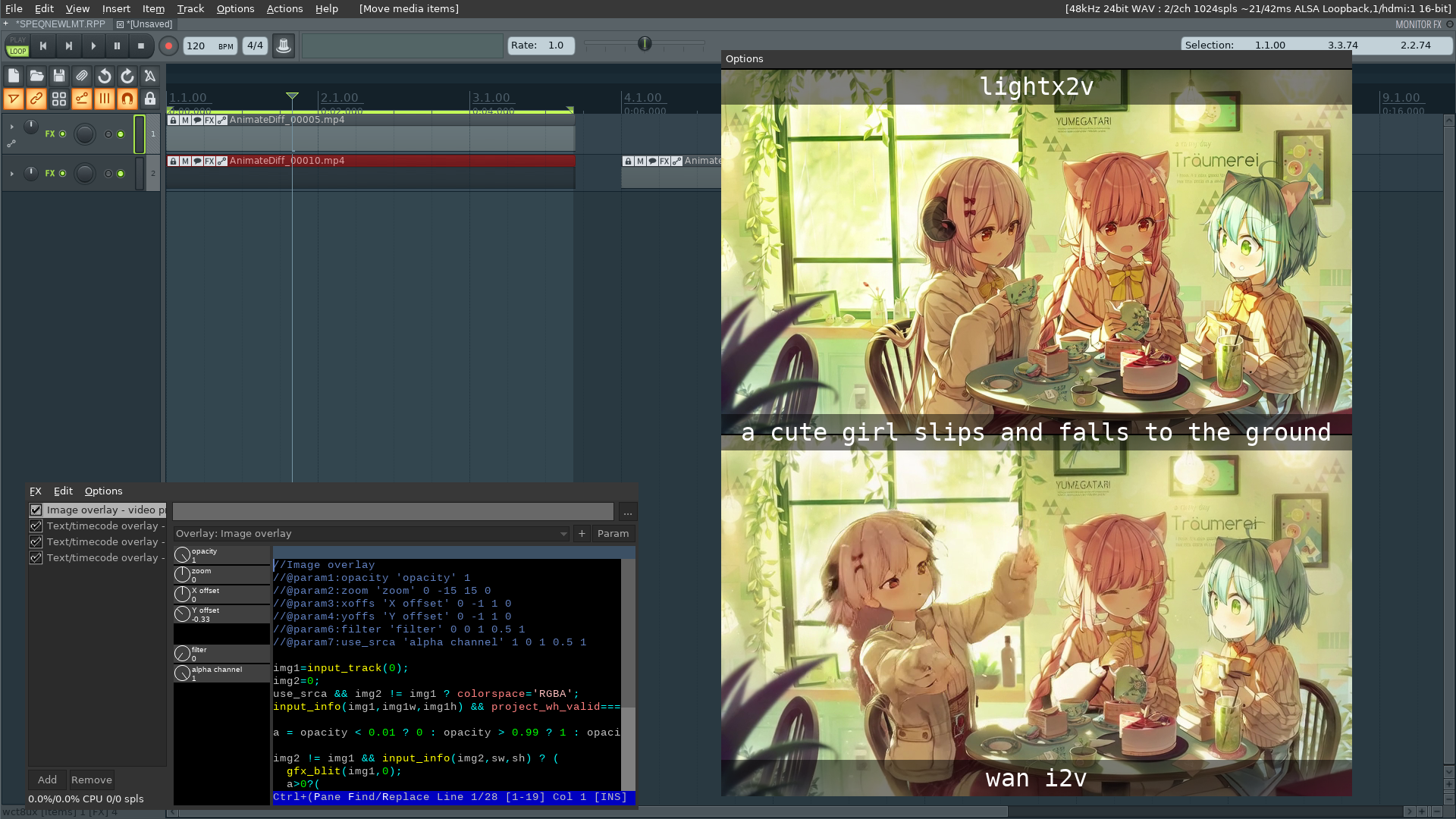Go to start of project
The width and height of the screenshot is (1456, 819).
[x=43, y=45]
